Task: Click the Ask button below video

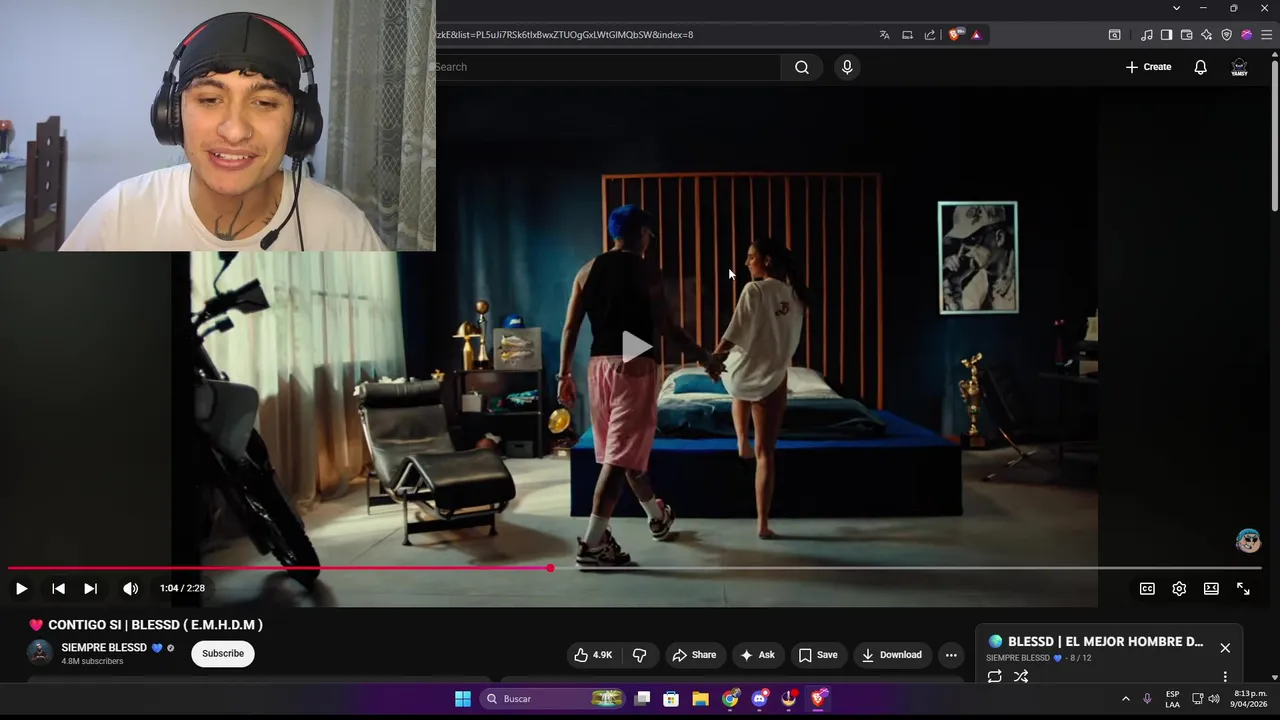Action: point(757,655)
